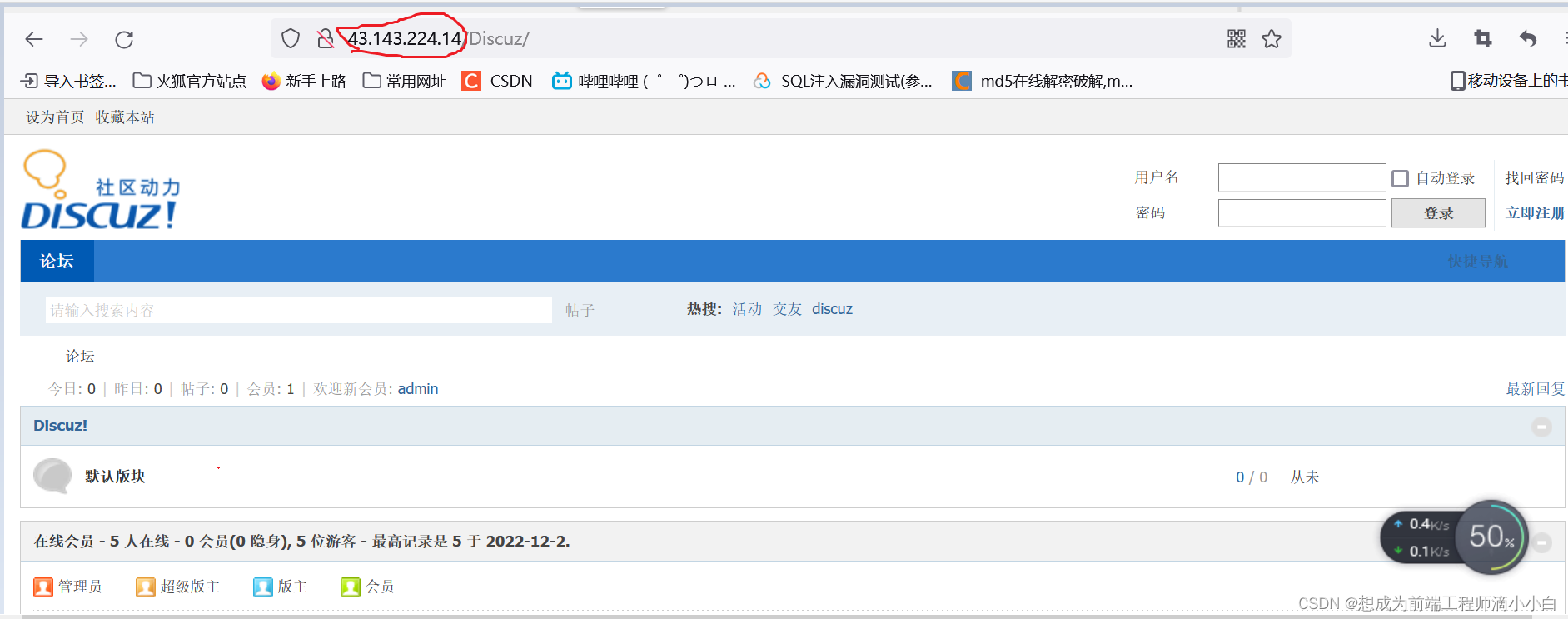Screen dimensions: 1568x619
Task: Click the 版主 legend icon
Action: [x=263, y=587]
